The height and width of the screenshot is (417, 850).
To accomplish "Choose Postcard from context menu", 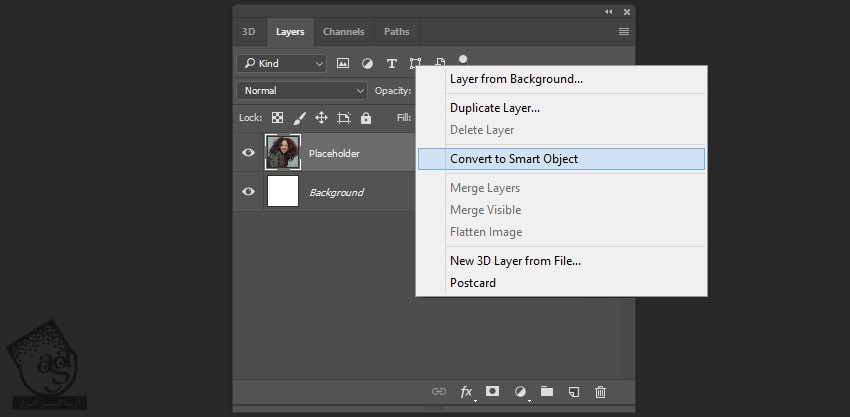I will [561, 283].
